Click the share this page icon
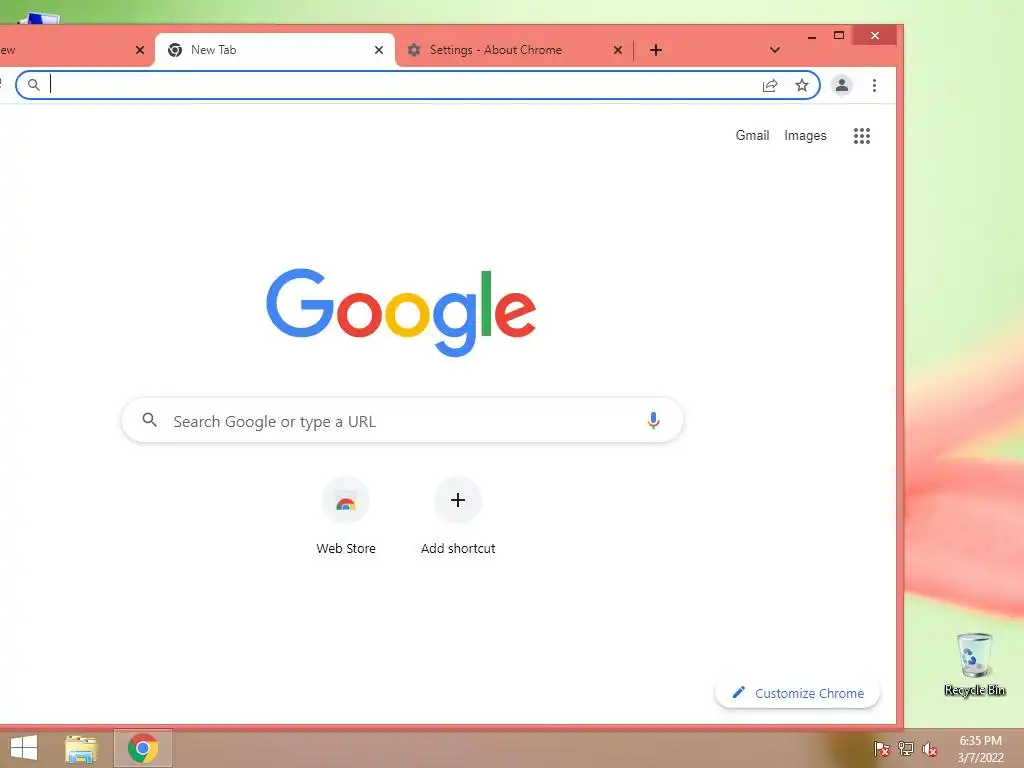The image size is (1024, 768). click(x=770, y=86)
